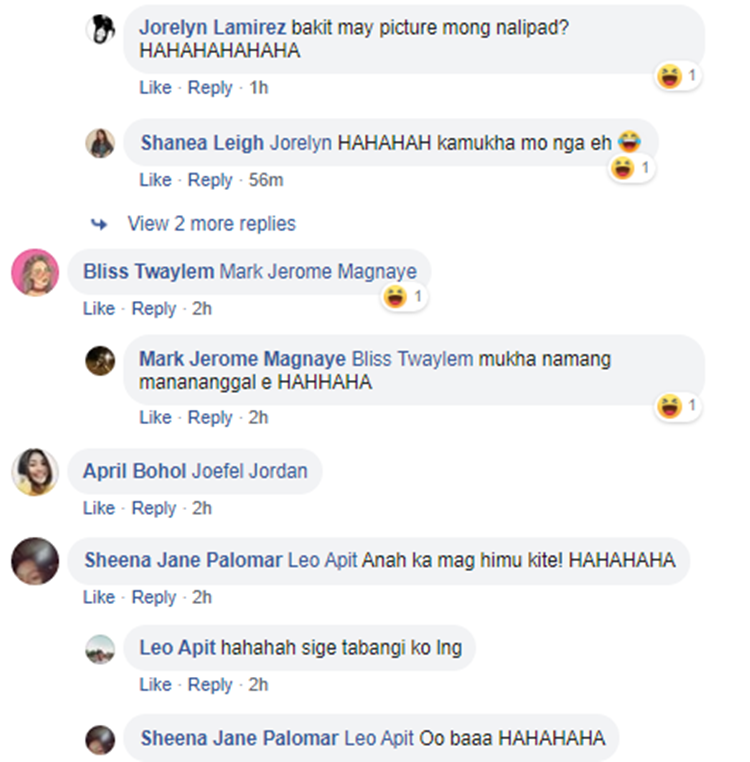
Task: Open the haha reaction on Mark Jerome Magnaye's reply
Action: tap(678, 406)
